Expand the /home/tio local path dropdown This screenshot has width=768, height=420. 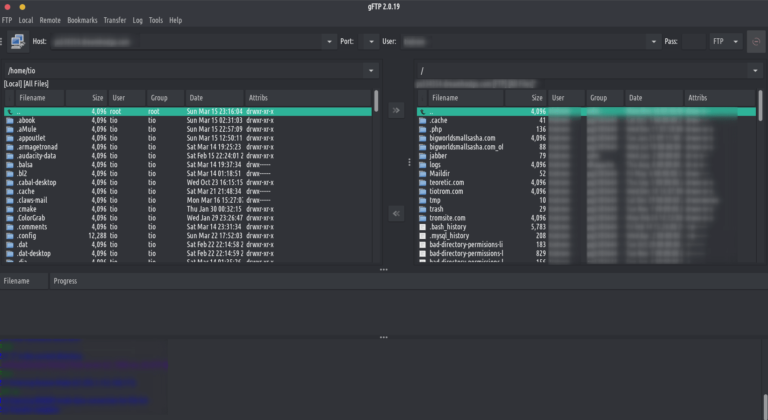pyautogui.click(x=371, y=71)
